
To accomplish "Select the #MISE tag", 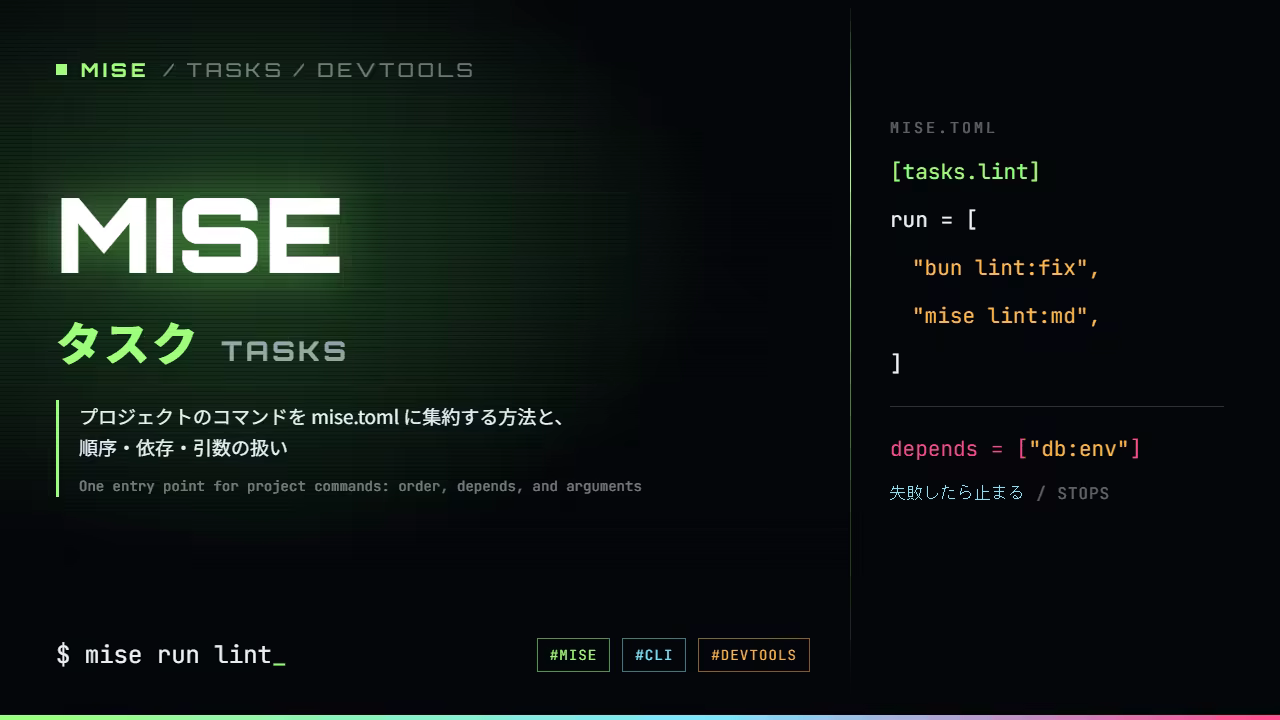I will 573,655.
